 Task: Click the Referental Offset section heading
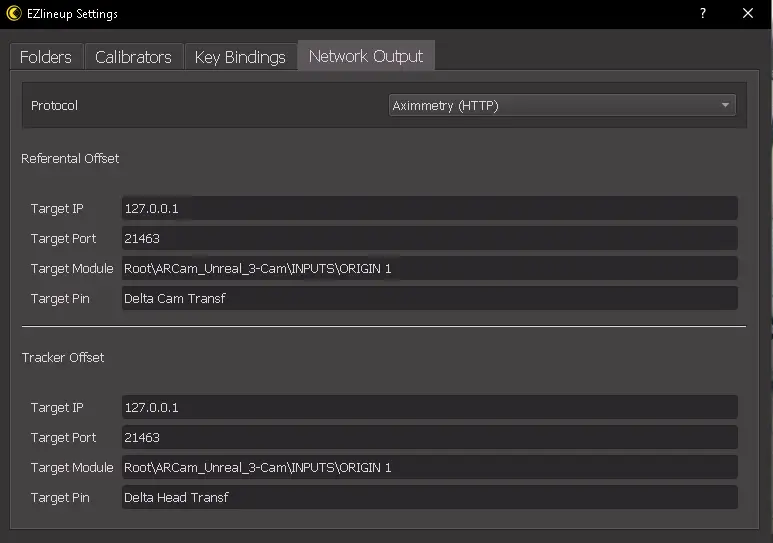point(70,159)
